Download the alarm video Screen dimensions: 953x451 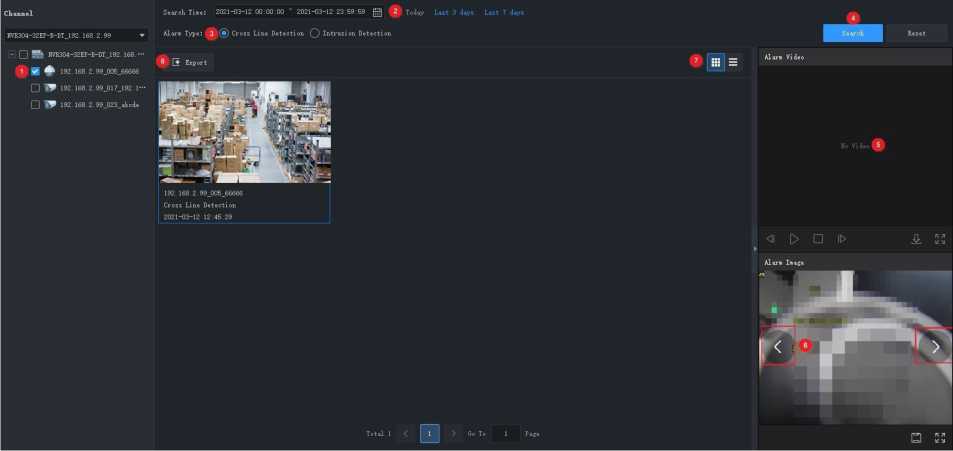915,239
